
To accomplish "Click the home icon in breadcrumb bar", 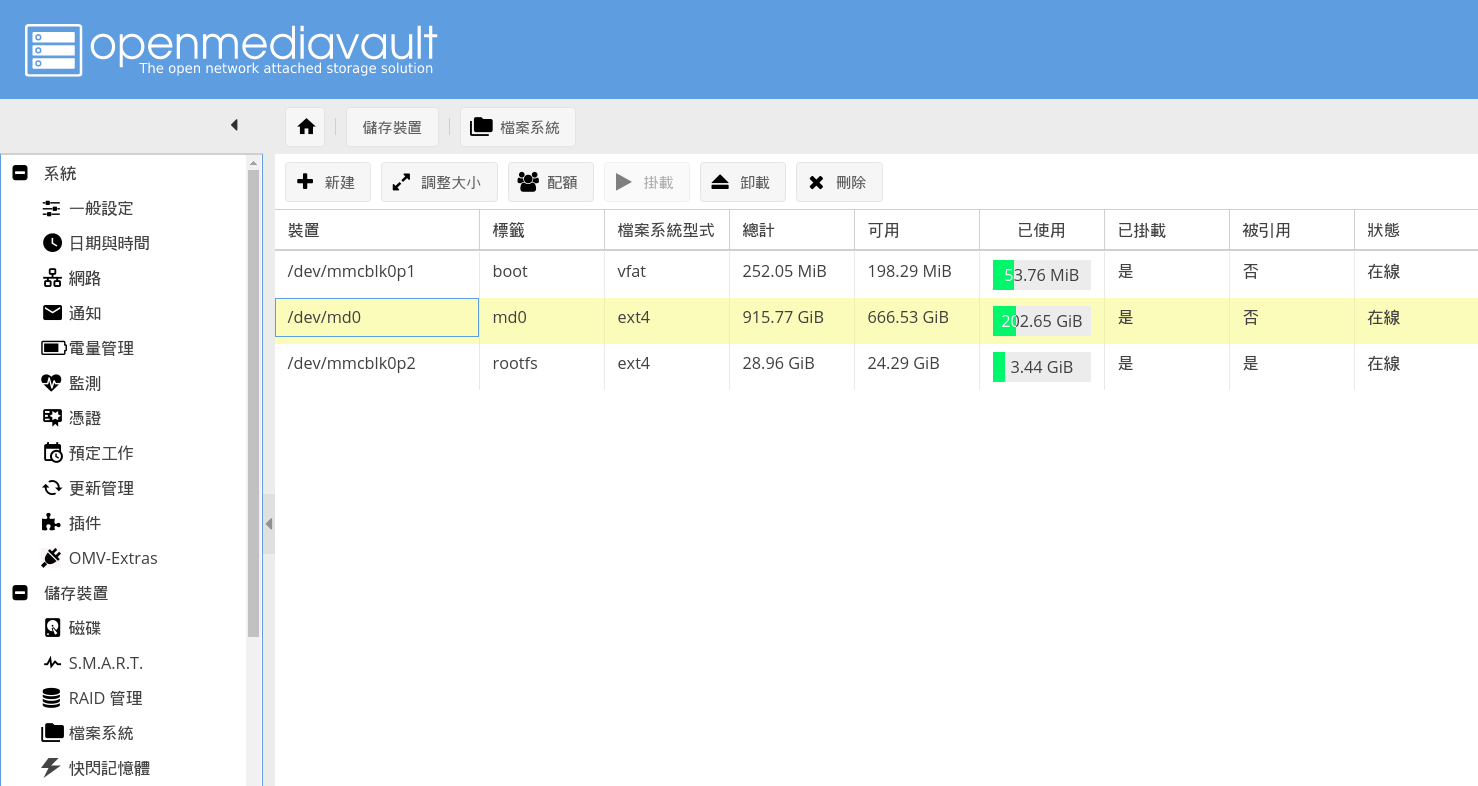I will (306, 127).
